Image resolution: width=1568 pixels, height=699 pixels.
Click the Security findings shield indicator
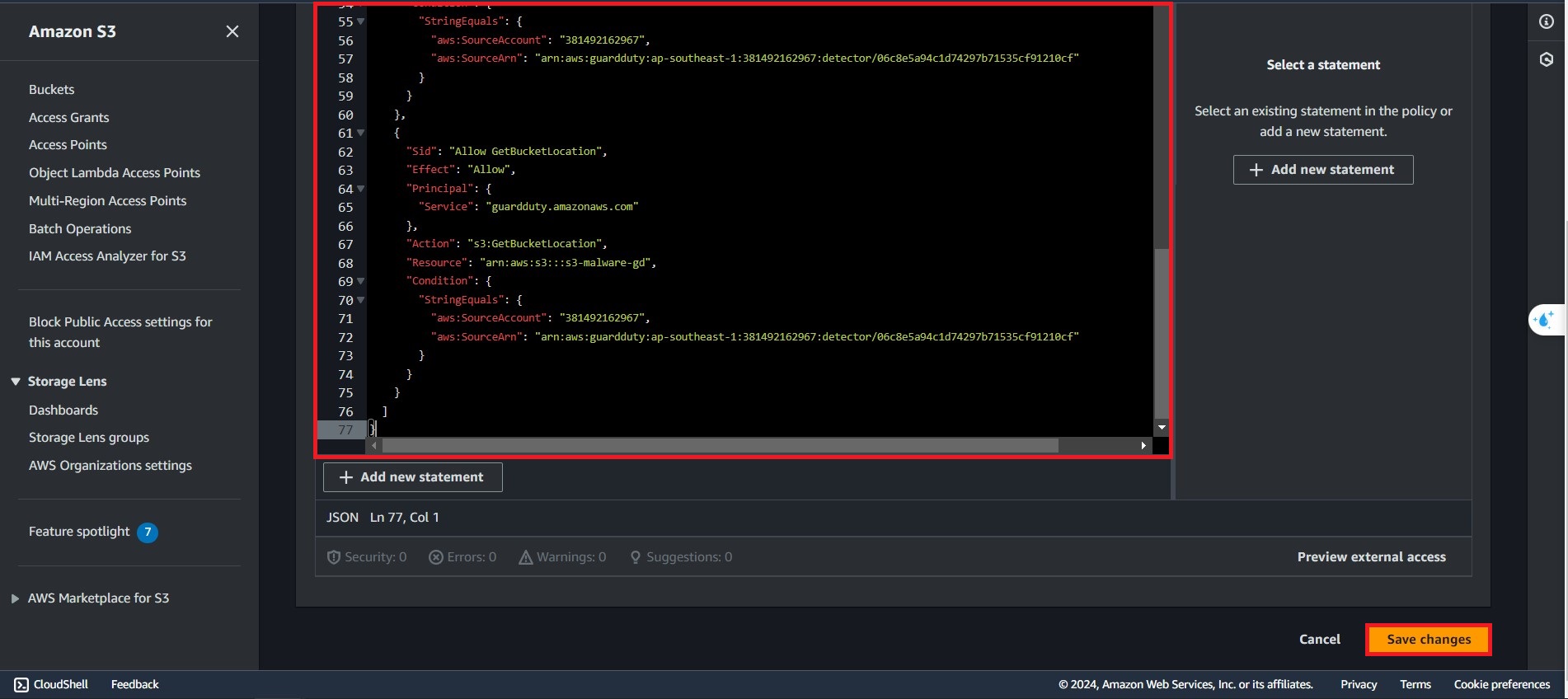(x=367, y=557)
